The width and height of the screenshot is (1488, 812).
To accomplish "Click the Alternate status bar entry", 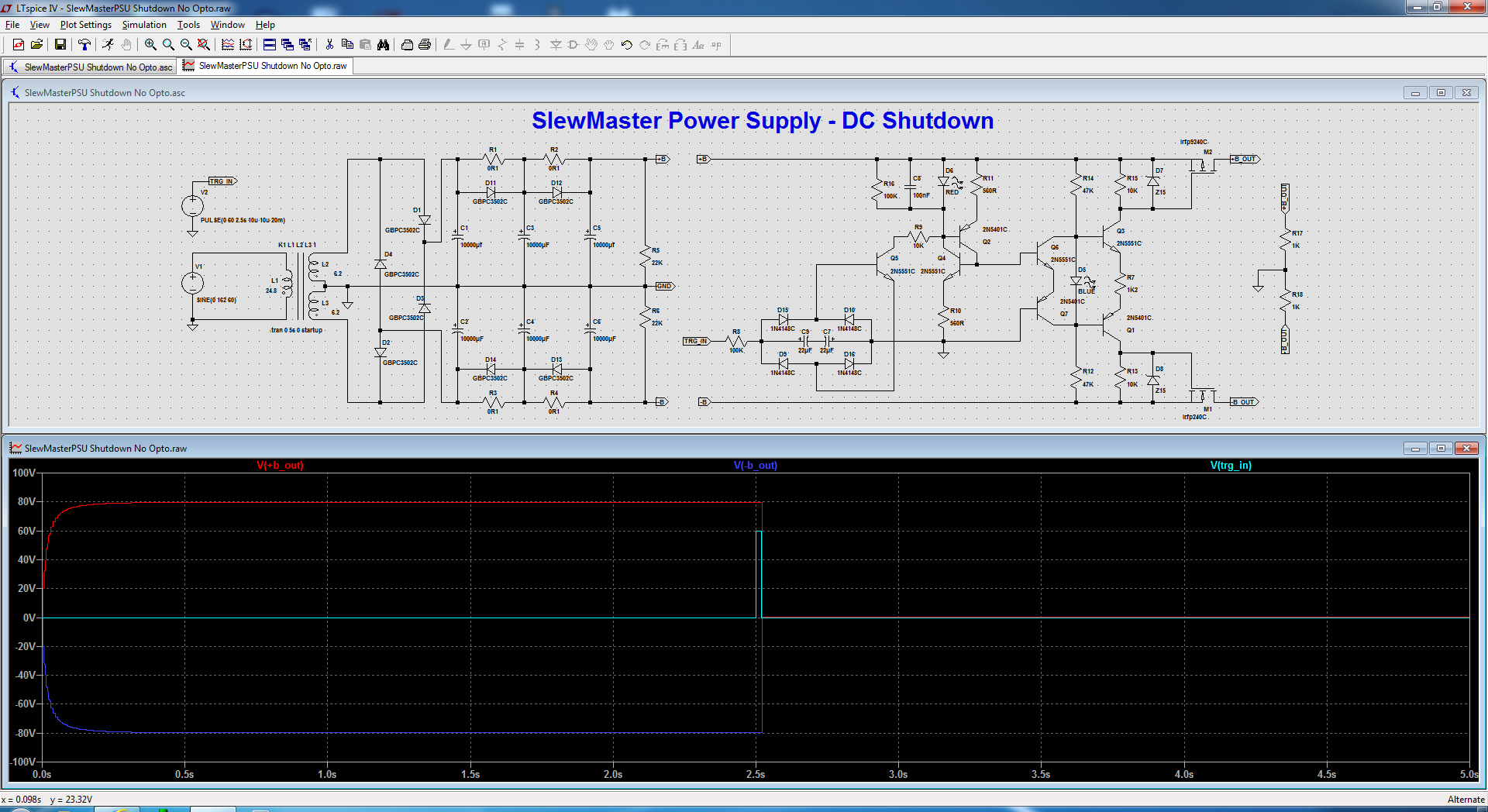I will pos(1466,800).
